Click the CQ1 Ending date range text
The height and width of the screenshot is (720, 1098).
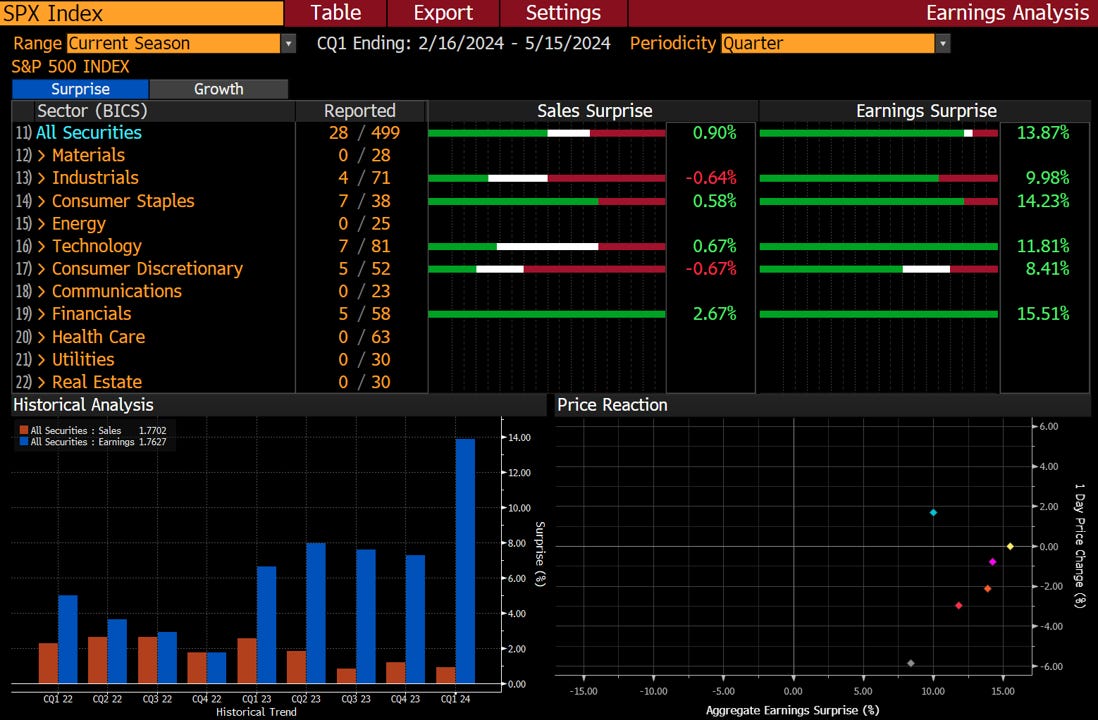click(x=464, y=43)
